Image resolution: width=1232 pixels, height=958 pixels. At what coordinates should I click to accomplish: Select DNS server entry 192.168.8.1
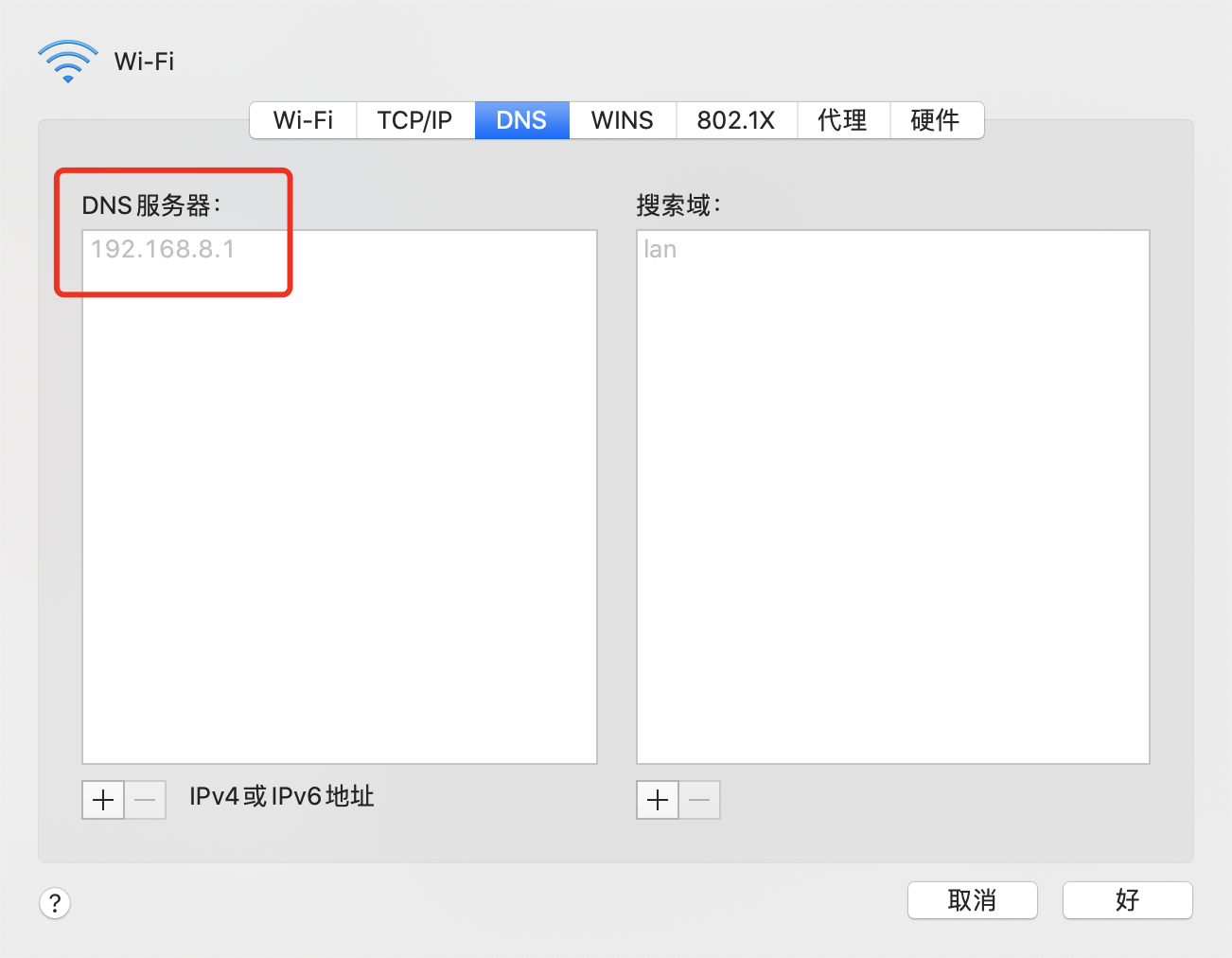coord(163,249)
